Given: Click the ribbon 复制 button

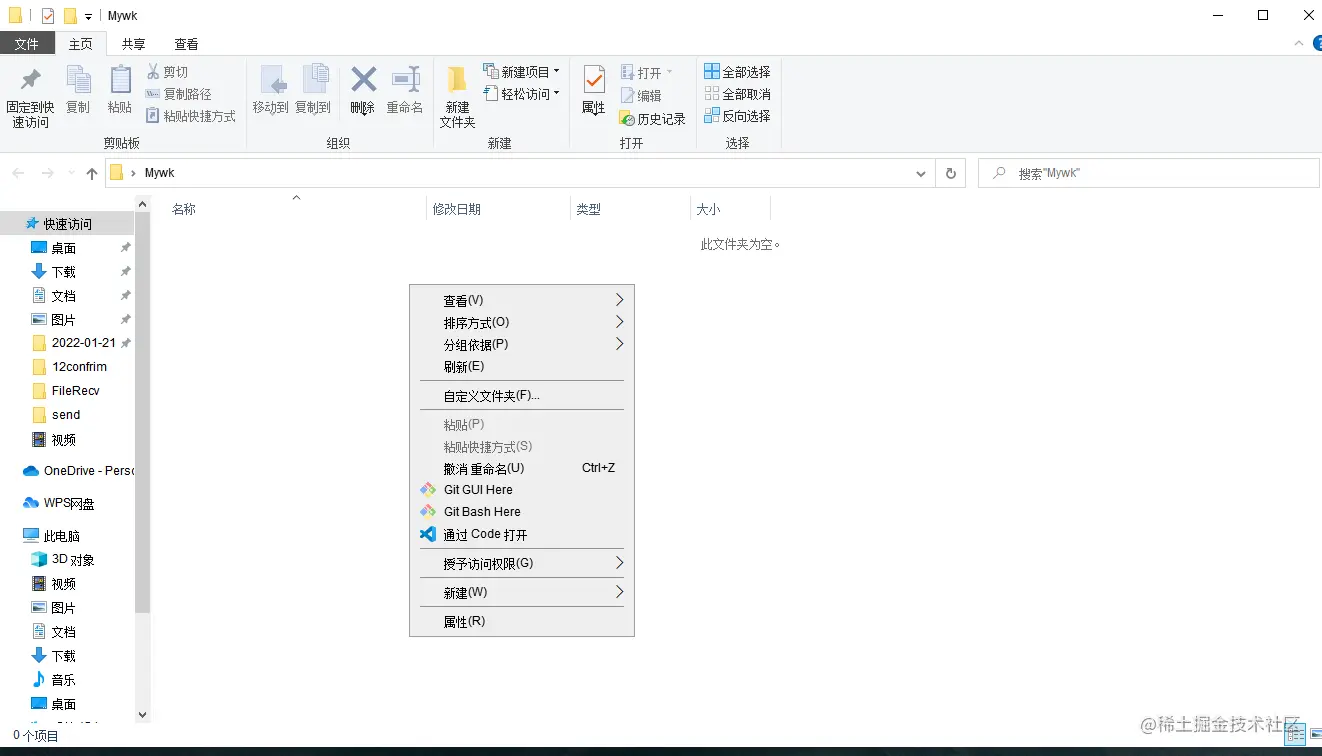Looking at the screenshot, I should coord(77,90).
